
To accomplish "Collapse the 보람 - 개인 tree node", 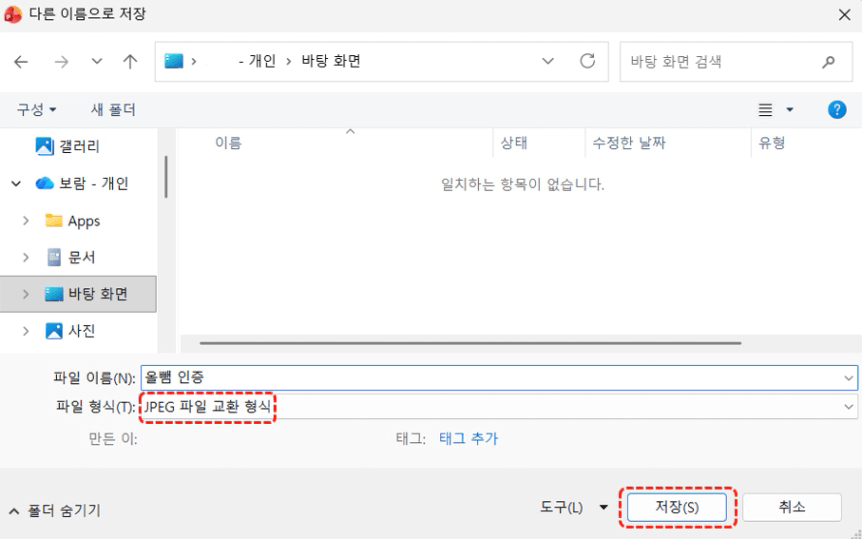I will tap(16, 183).
